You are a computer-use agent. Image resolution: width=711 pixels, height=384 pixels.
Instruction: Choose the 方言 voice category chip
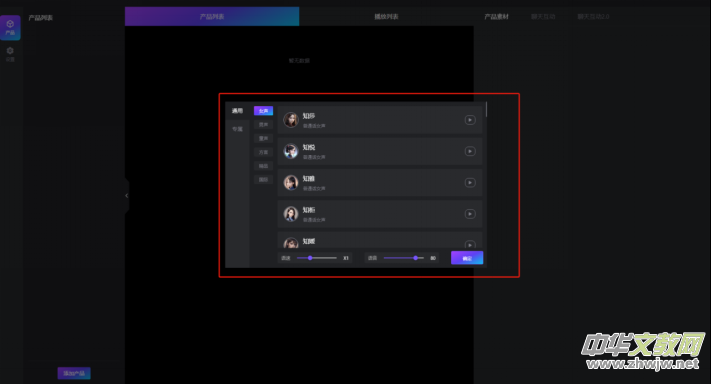tap(263, 152)
